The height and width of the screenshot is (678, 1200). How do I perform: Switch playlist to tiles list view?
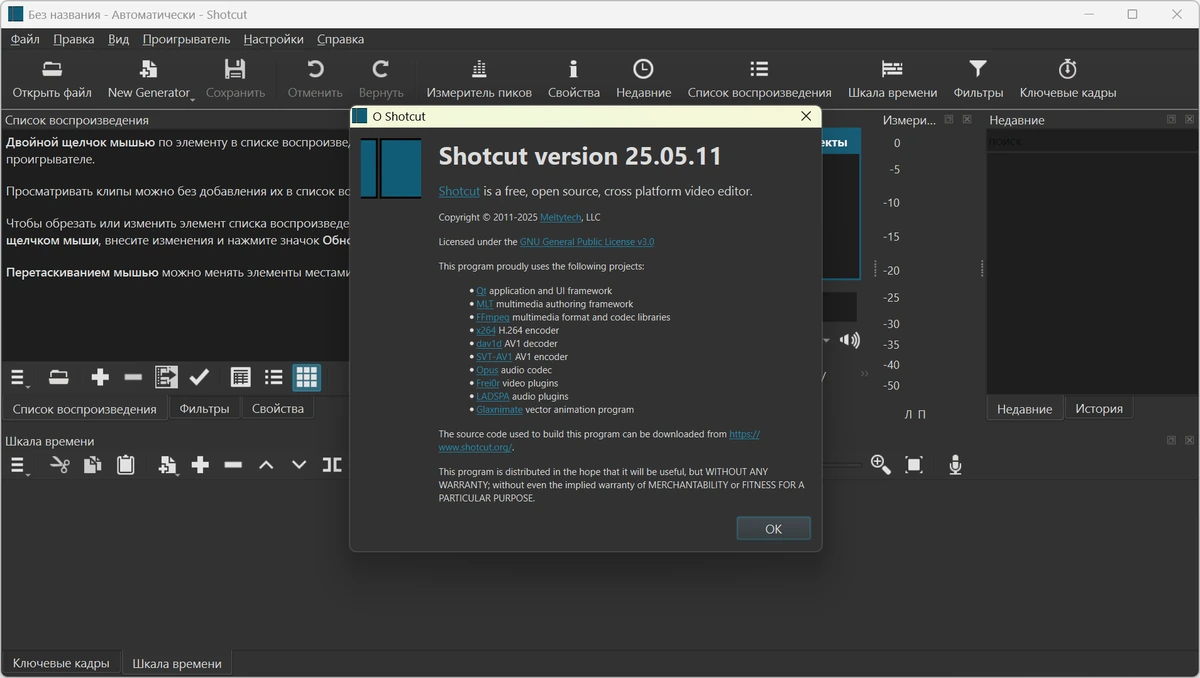[x=273, y=377]
